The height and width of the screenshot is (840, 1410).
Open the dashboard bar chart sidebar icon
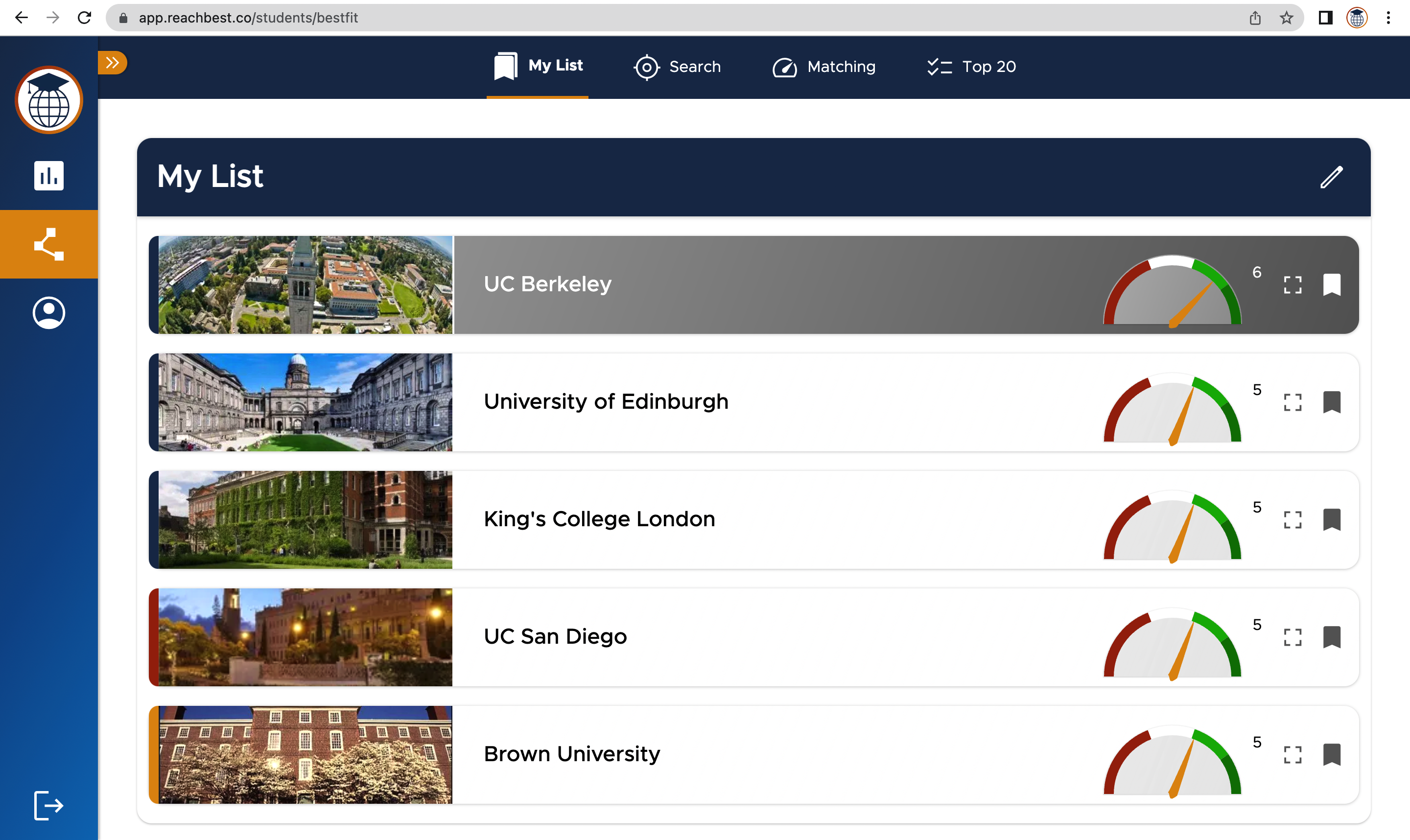(48, 175)
